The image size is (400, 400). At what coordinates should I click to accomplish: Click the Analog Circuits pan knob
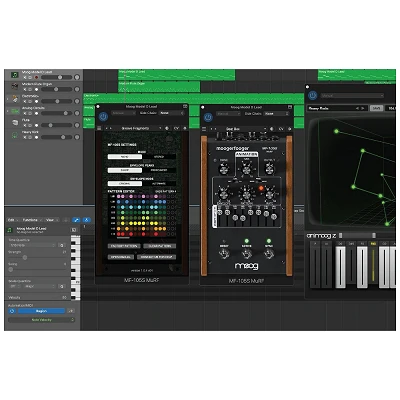click(x=77, y=113)
